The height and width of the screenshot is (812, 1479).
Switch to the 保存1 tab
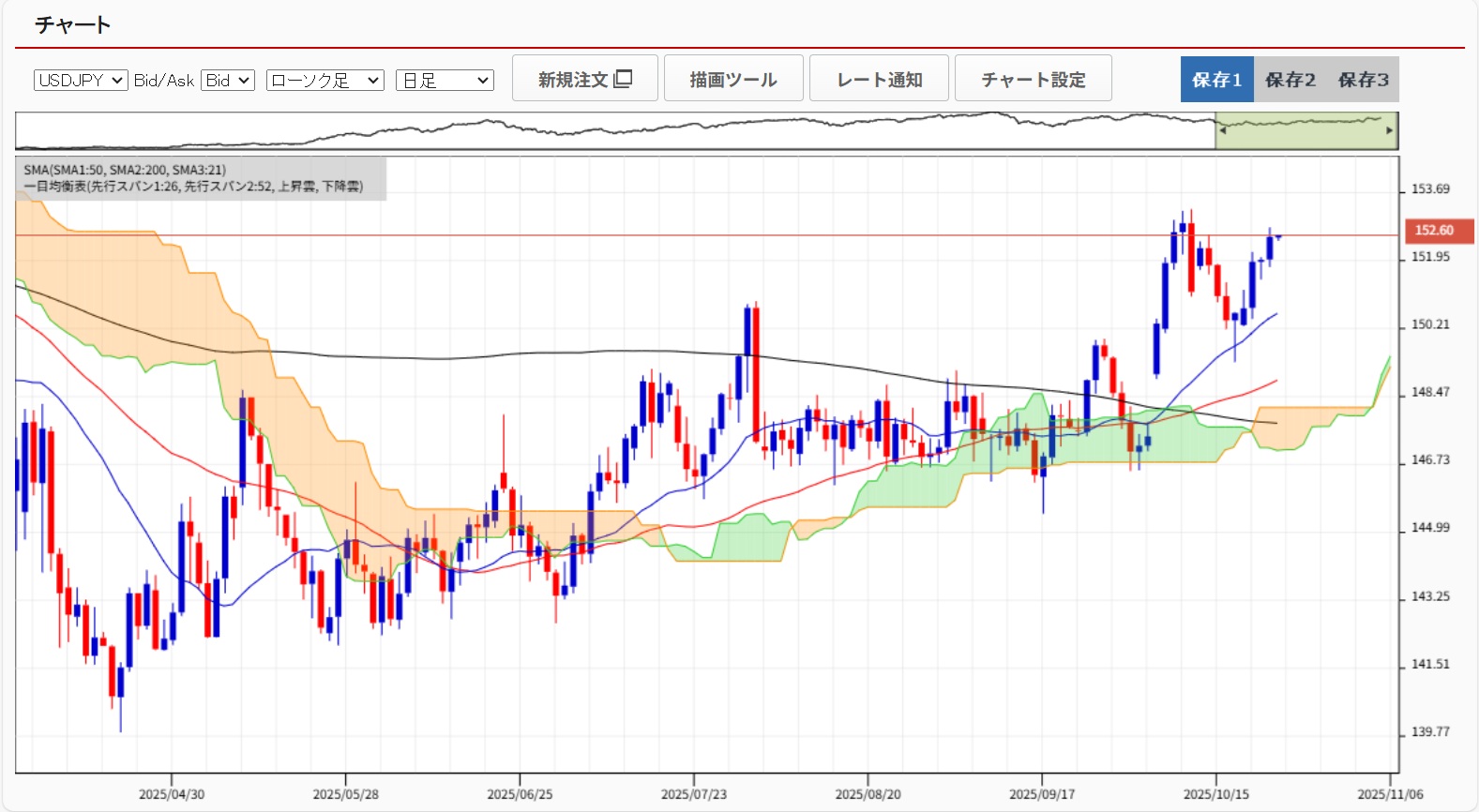tap(1216, 80)
